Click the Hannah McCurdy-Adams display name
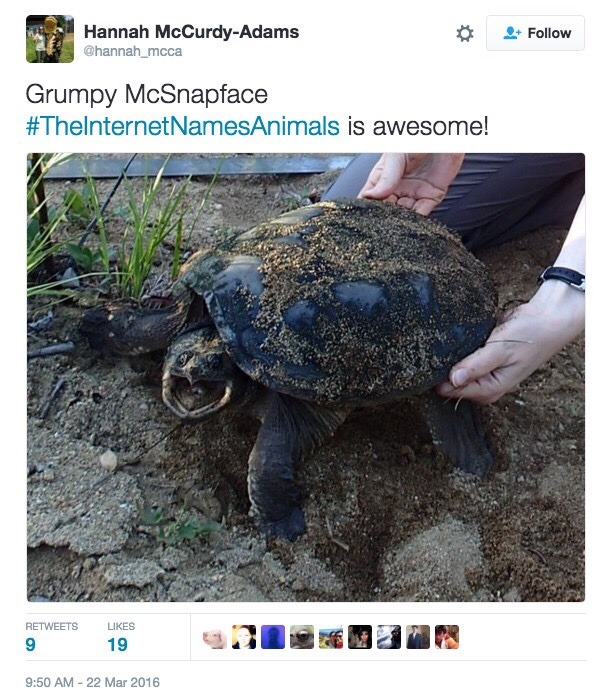The width and height of the screenshot is (600, 696). click(191, 32)
